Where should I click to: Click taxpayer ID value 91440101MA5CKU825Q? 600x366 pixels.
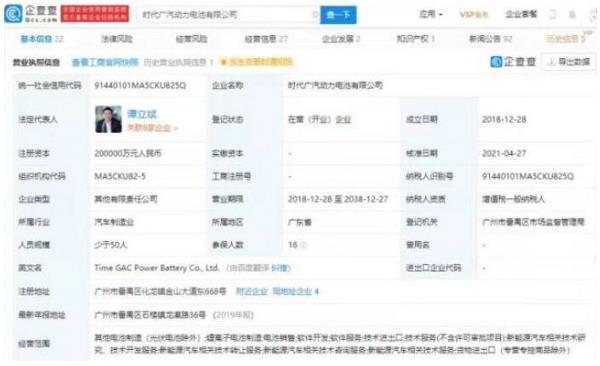528,176
